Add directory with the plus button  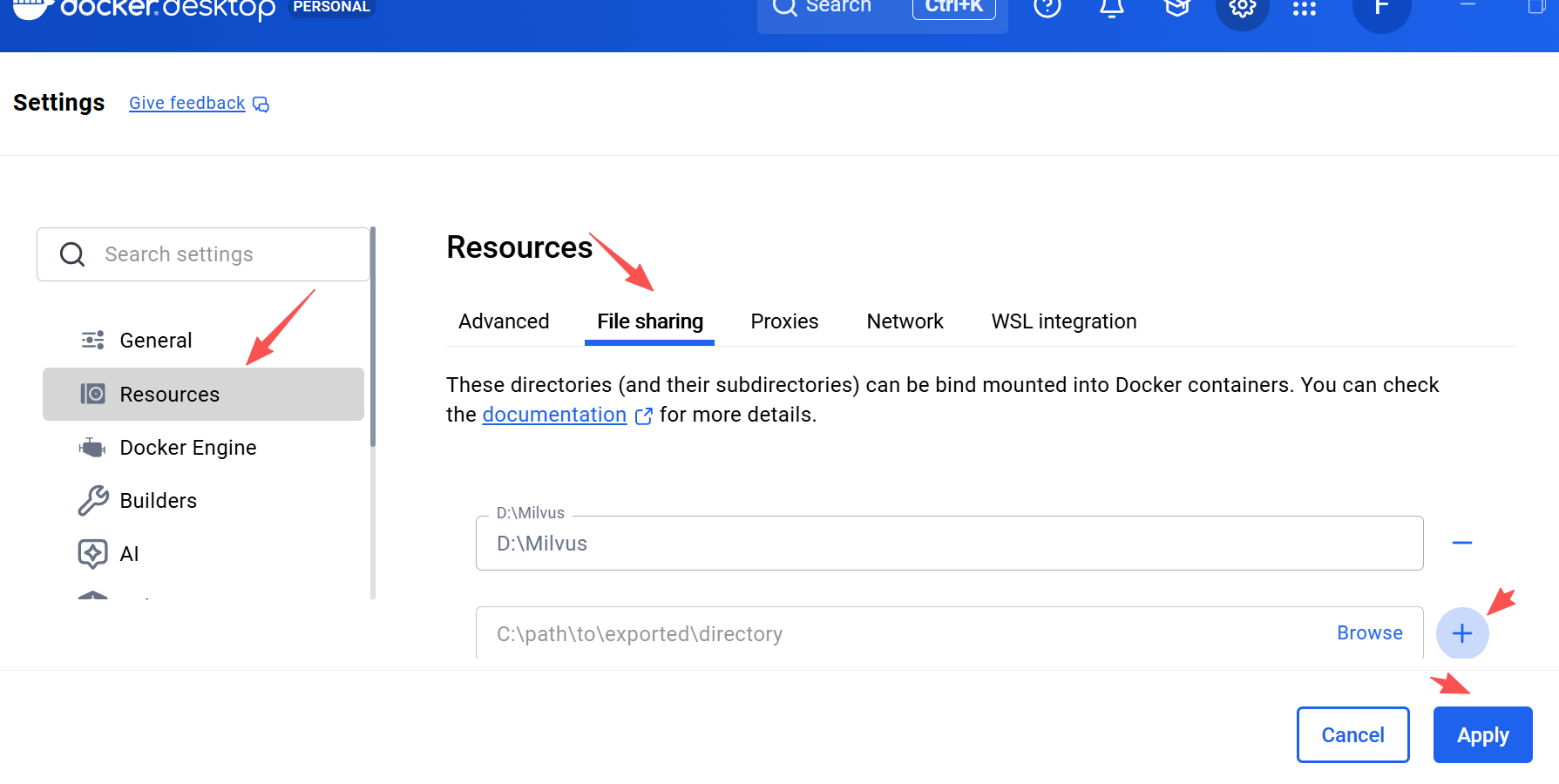(1462, 633)
